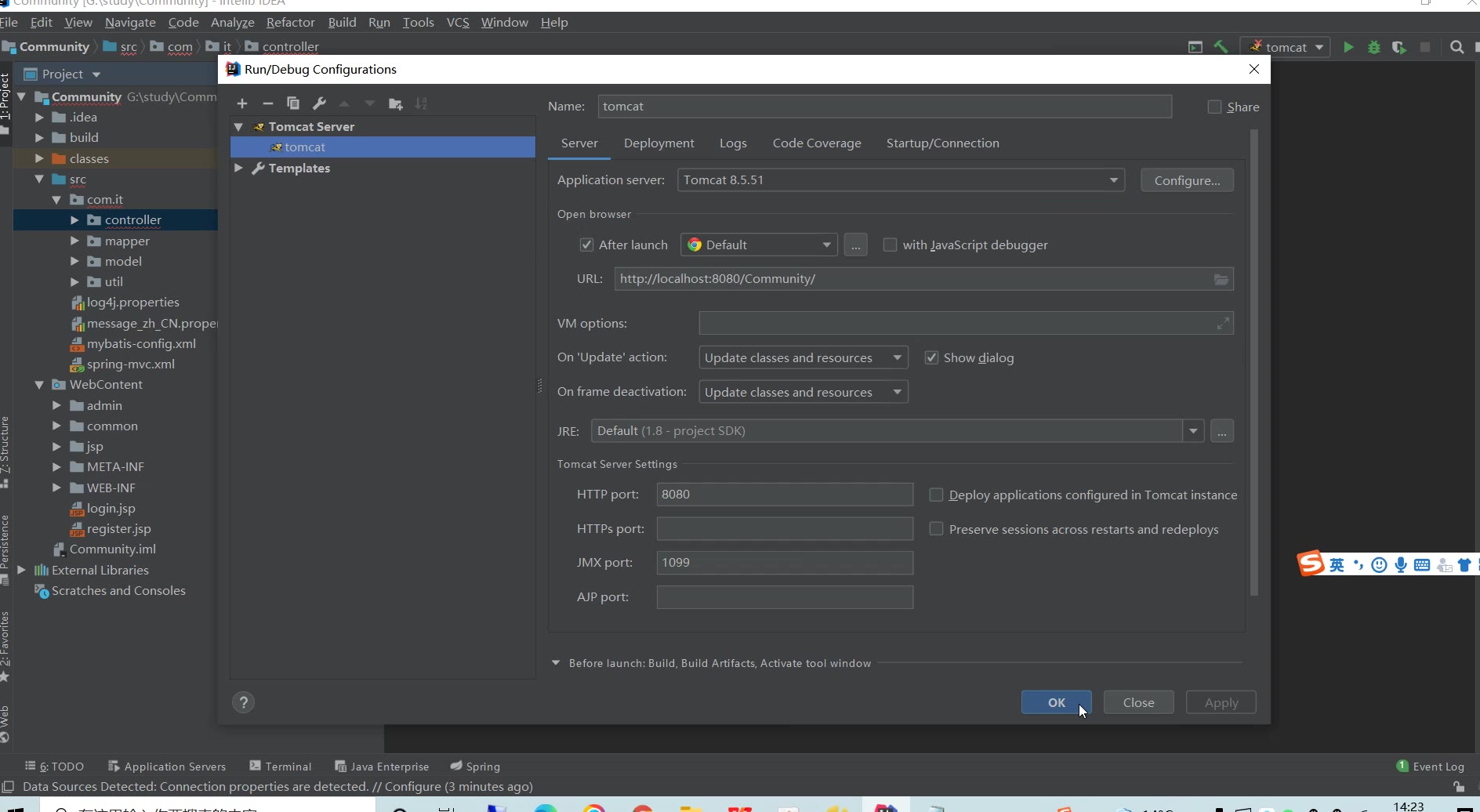Open the JRE dropdown arrow
Screen dimensions: 1480x812
[1193, 431]
